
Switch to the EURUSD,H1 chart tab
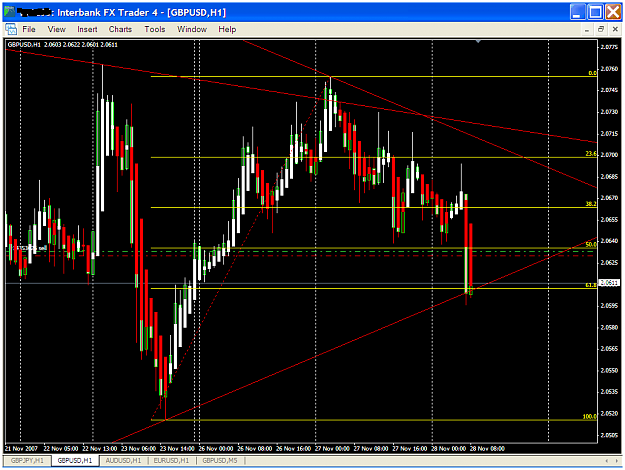click(171, 460)
